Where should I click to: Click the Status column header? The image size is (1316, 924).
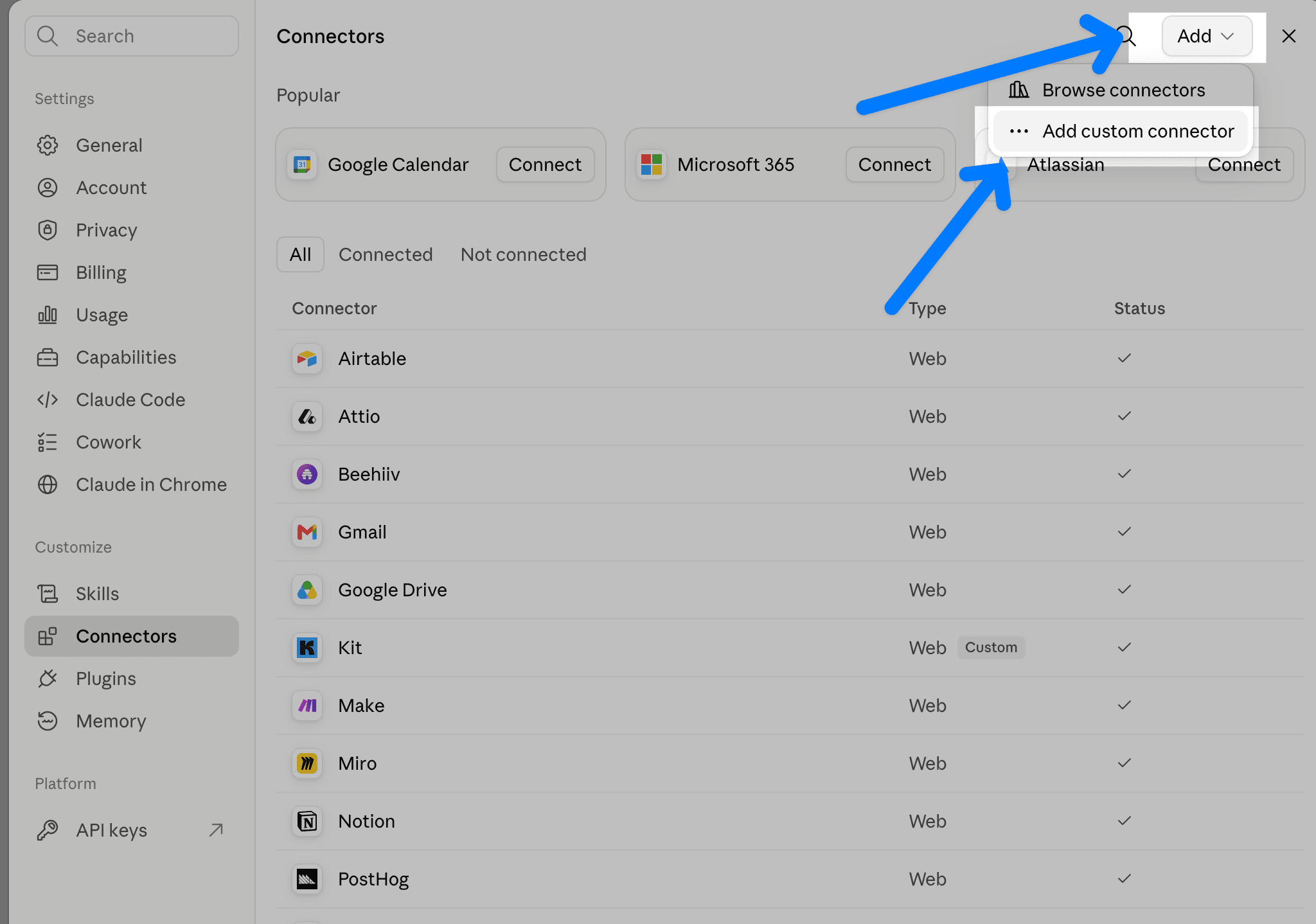pos(1139,308)
